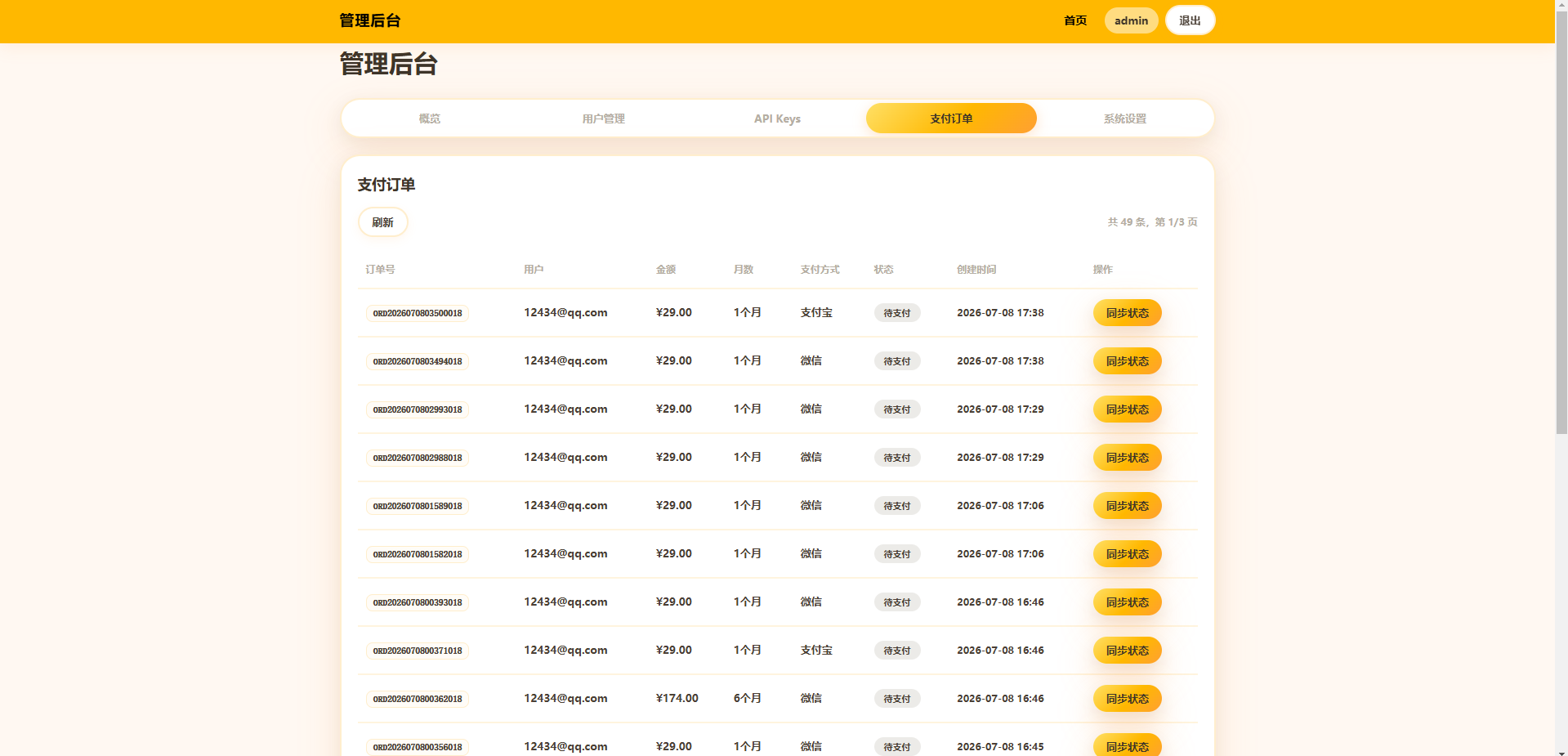
Task: Click order number ORD2026070803494018
Action: click(418, 361)
